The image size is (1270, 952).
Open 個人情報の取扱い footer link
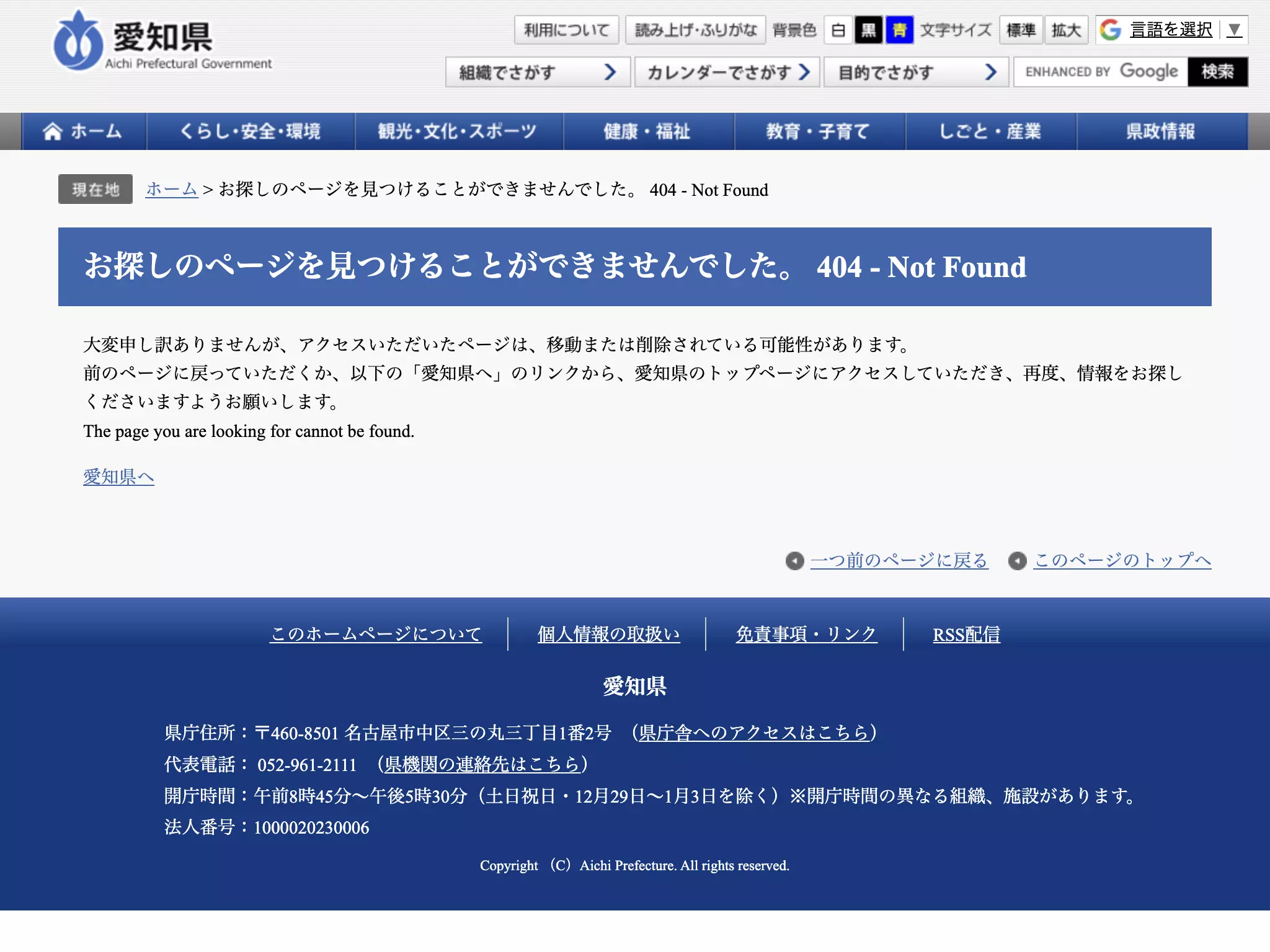(609, 634)
